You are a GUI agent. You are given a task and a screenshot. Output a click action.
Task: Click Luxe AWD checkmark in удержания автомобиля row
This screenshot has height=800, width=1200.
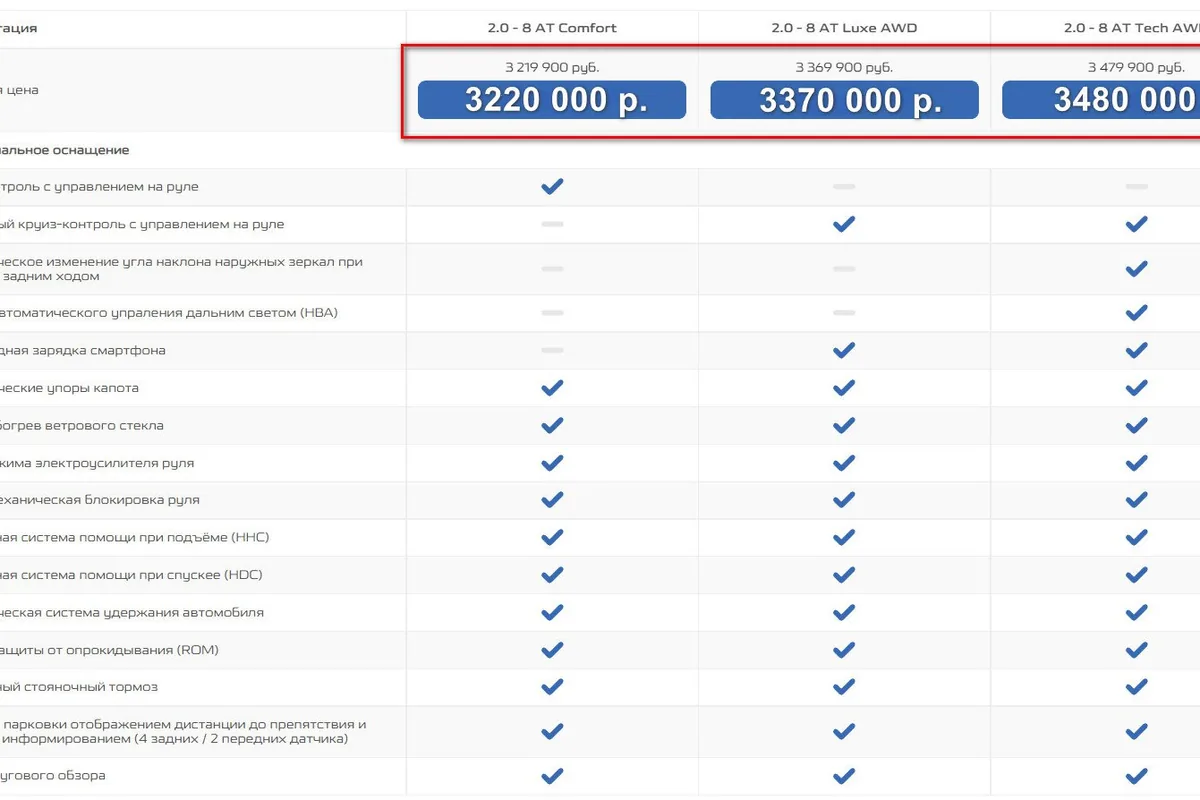click(844, 612)
